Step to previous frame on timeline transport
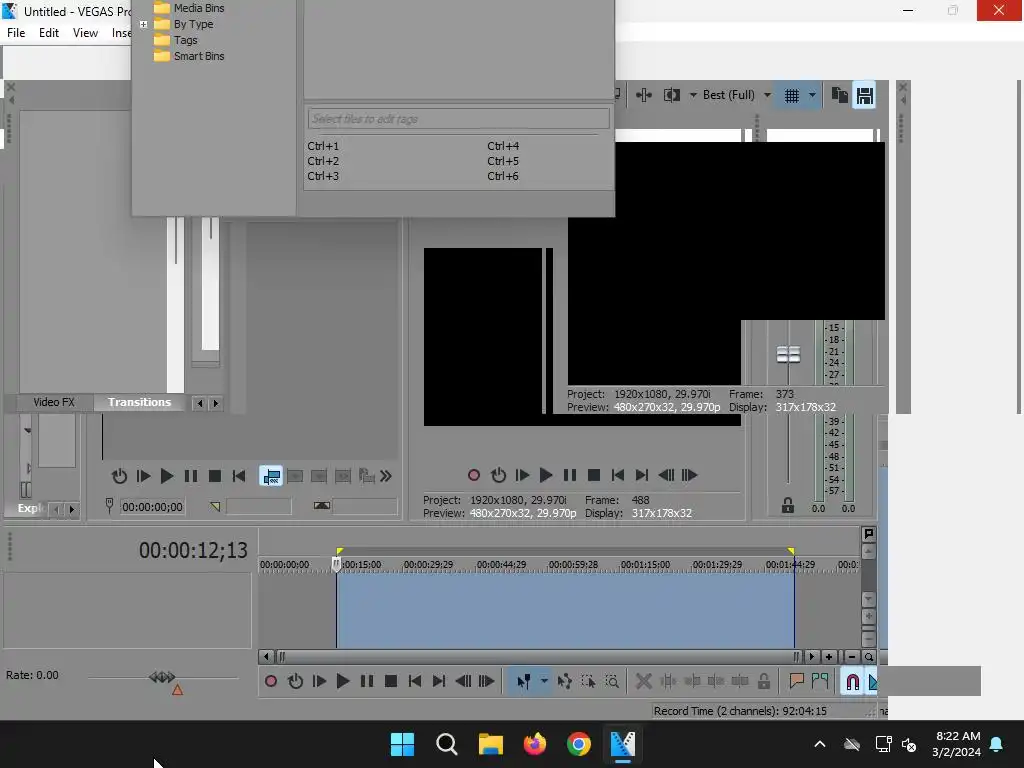 coord(463,681)
